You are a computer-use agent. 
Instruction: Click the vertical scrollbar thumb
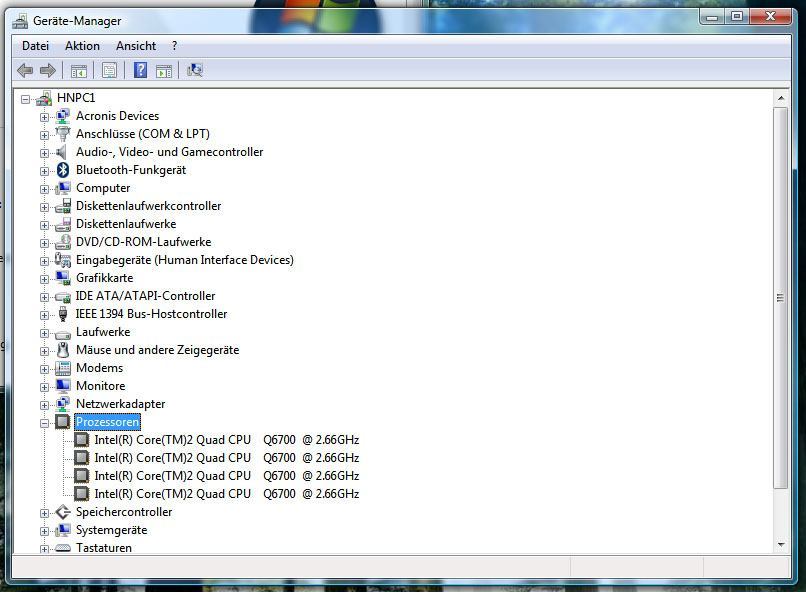point(781,298)
